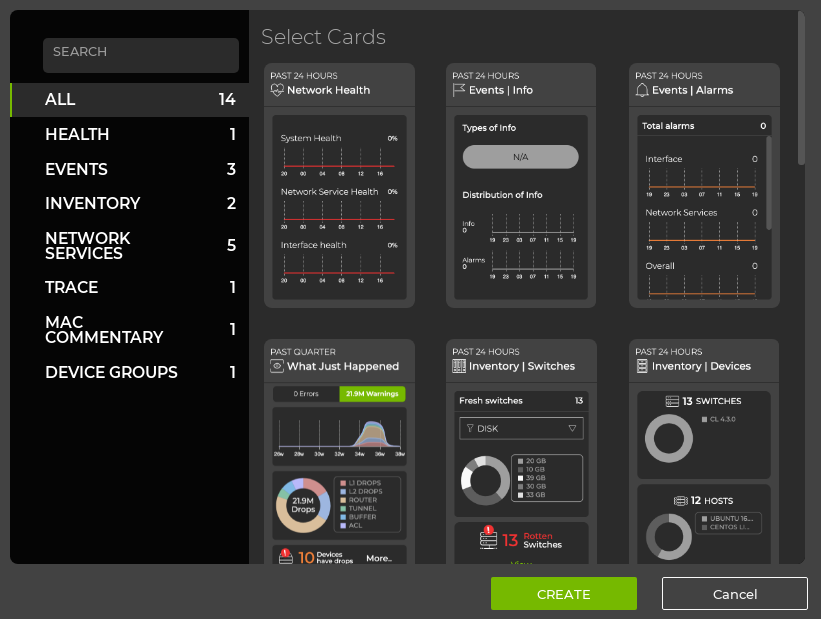Toggle the 21.9M Warnings filter
The height and width of the screenshot is (619, 821).
[x=372, y=394]
